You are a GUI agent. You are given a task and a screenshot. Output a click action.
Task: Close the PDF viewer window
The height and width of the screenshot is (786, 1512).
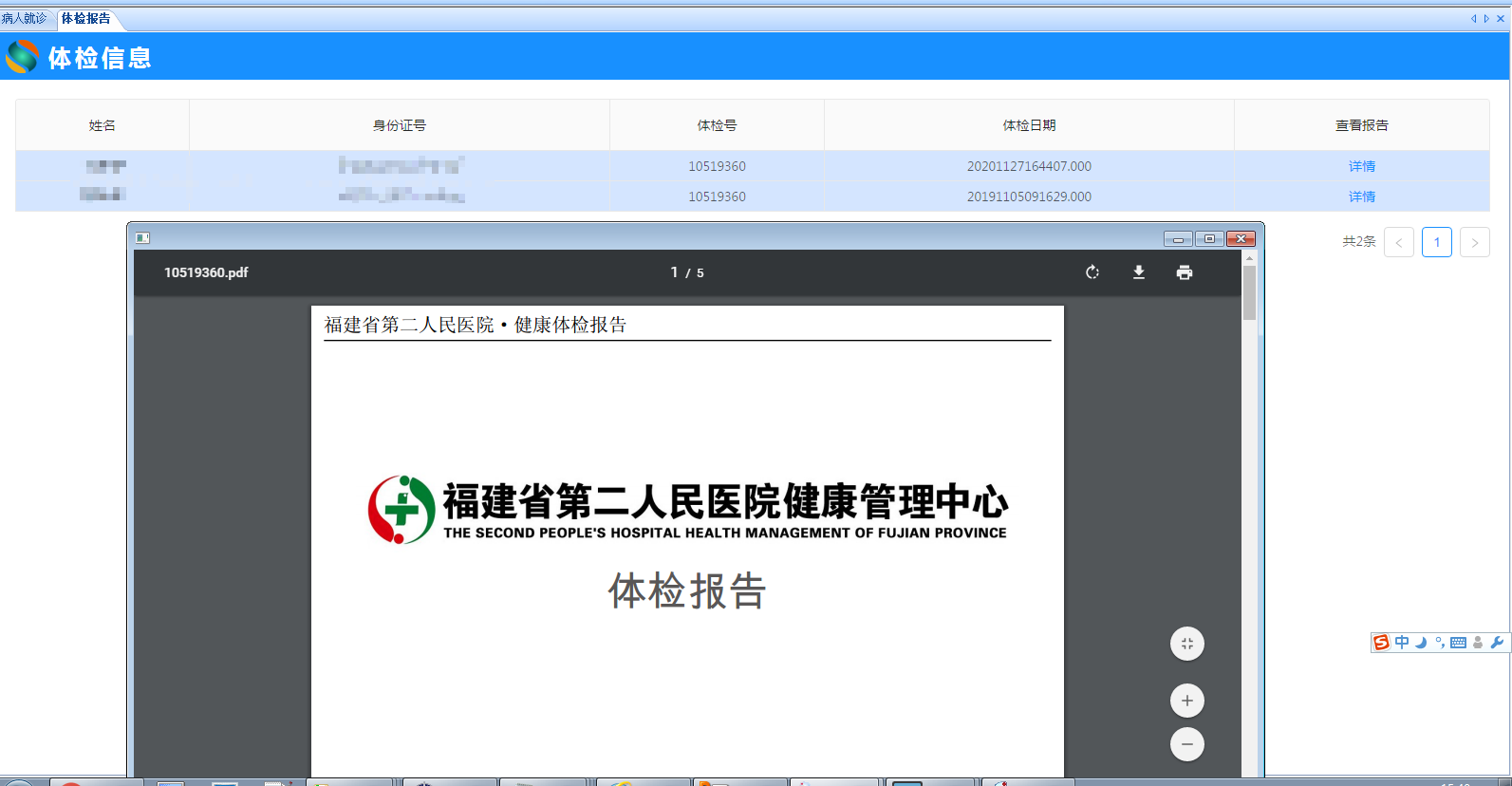(1241, 238)
